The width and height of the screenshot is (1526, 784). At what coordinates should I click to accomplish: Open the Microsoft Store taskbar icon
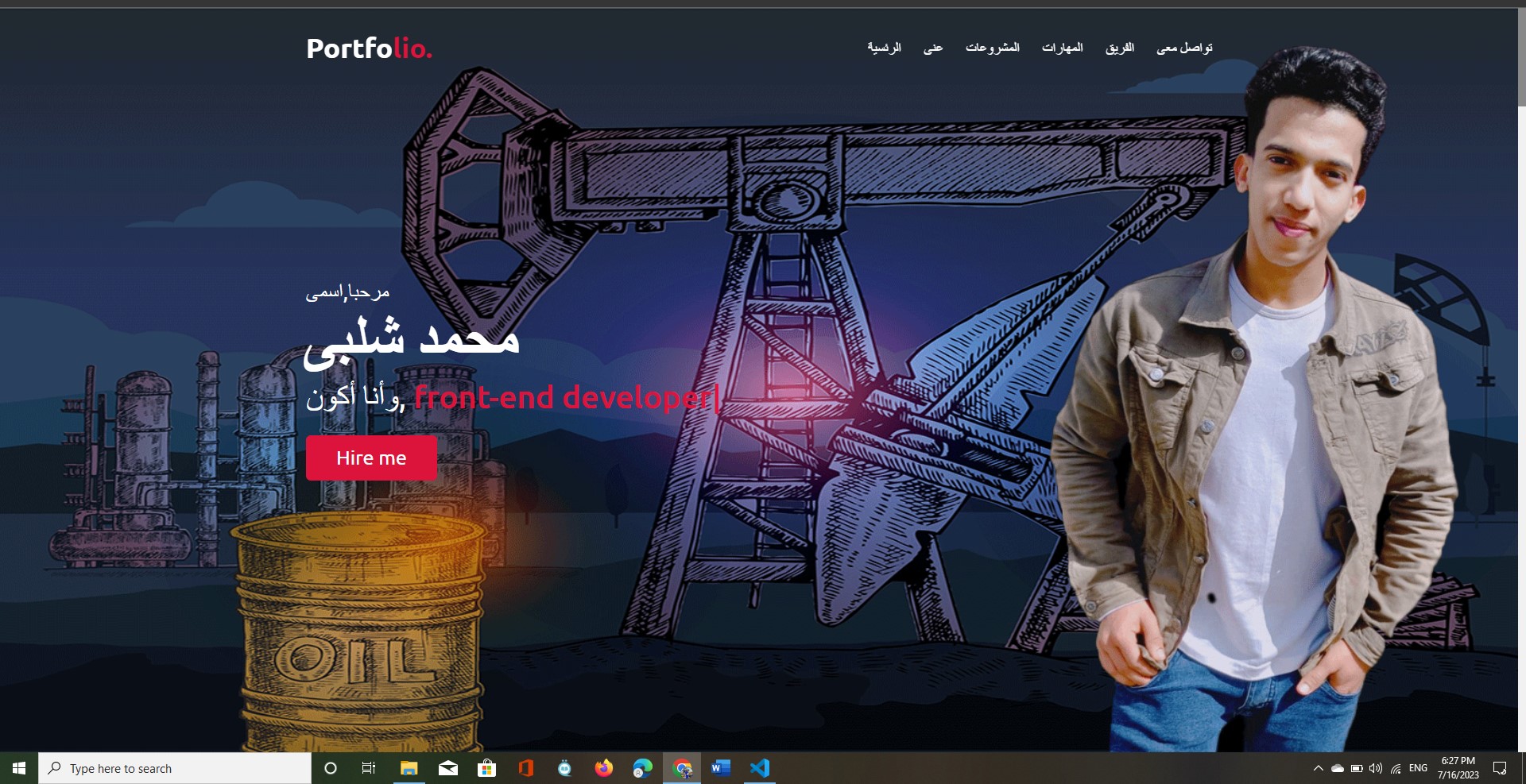pyautogui.click(x=486, y=768)
